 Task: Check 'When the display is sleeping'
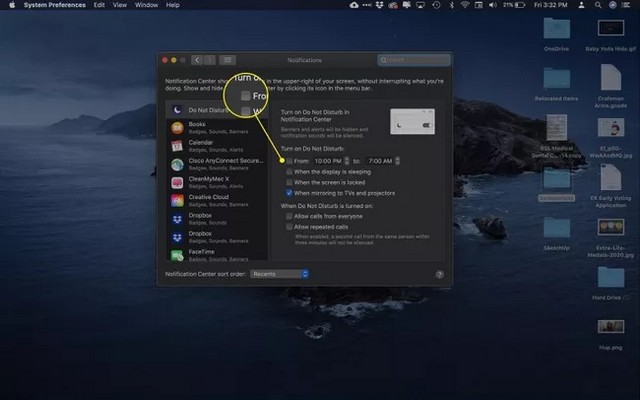click(x=289, y=172)
